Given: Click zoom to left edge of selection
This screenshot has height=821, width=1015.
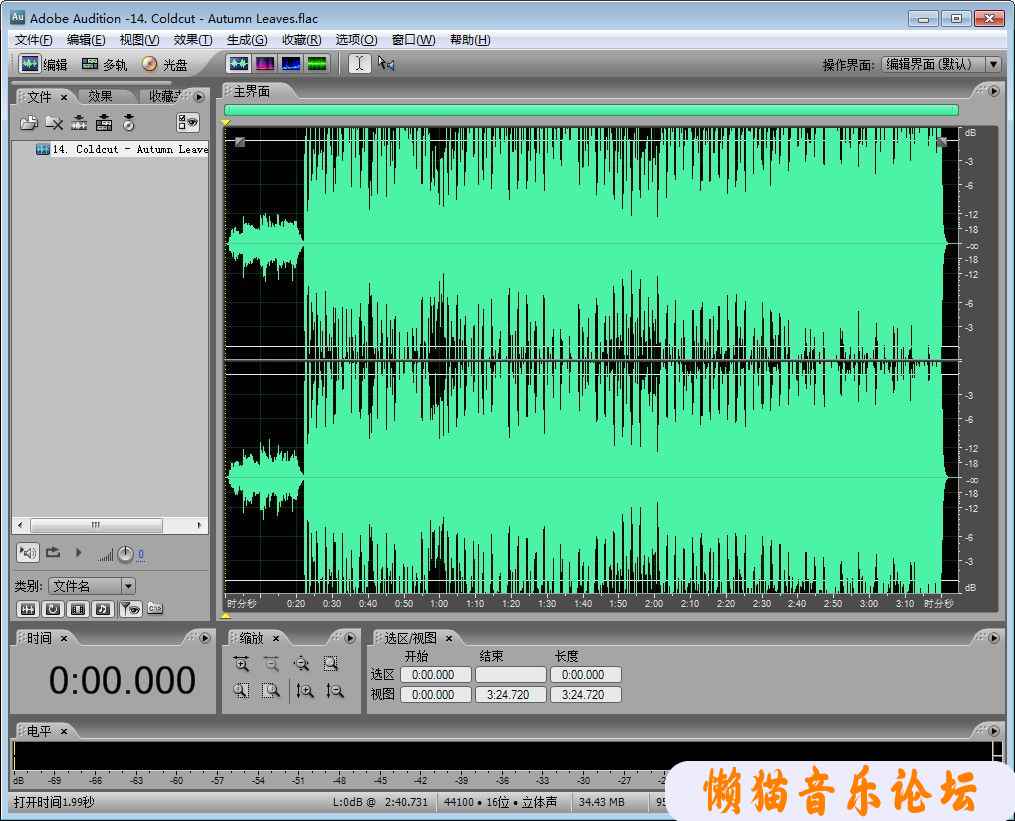Looking at the screenshot, I should click(241, 691).
